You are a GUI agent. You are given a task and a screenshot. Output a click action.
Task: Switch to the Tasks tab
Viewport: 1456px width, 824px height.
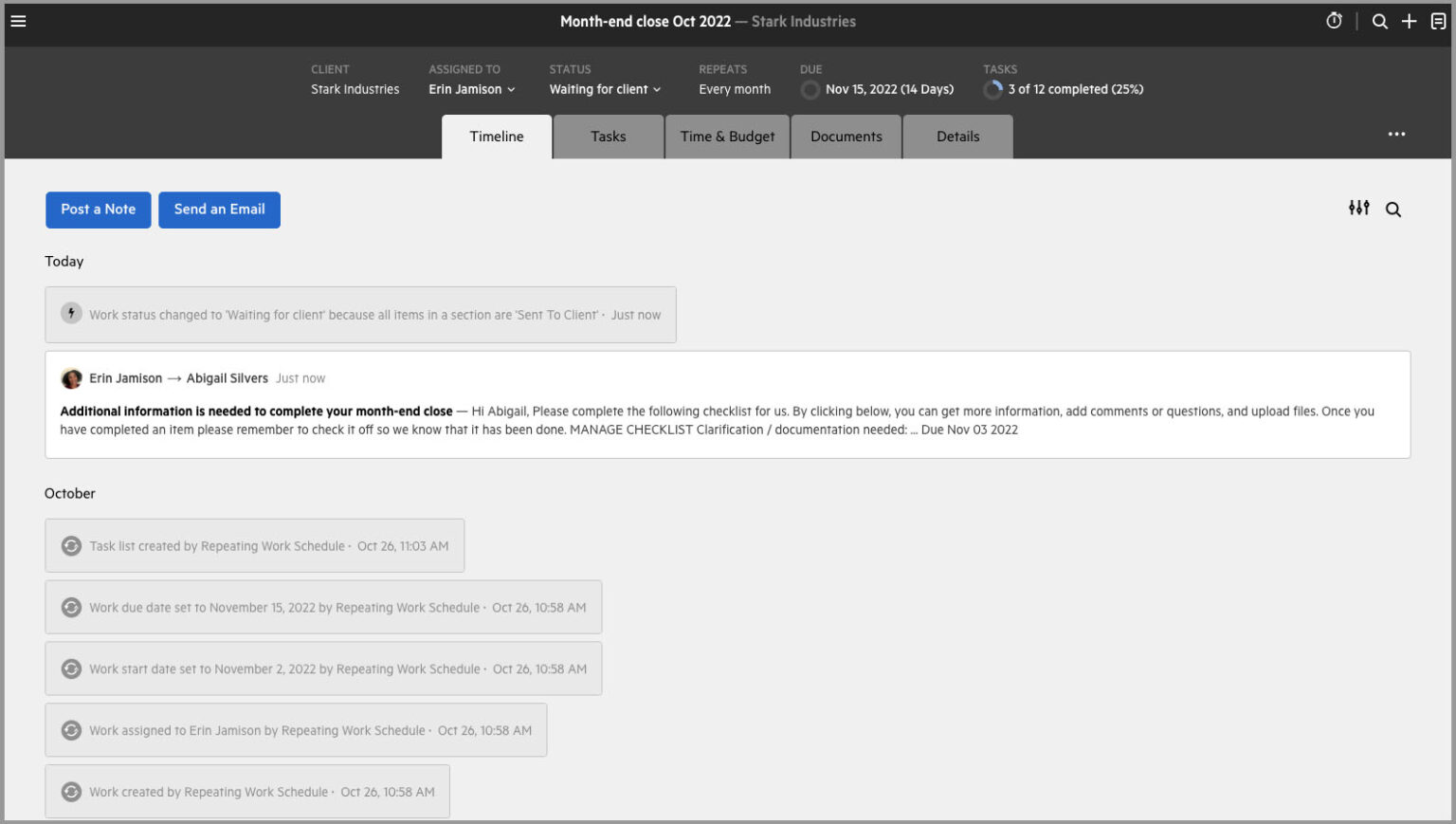pos(608,137)
